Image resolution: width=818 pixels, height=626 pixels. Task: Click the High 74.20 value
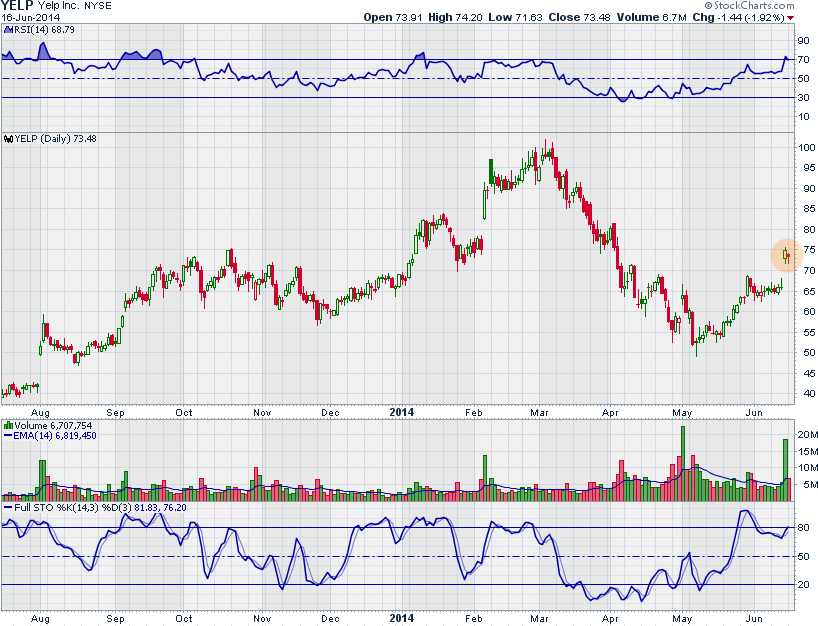click(x=455, y=17)
